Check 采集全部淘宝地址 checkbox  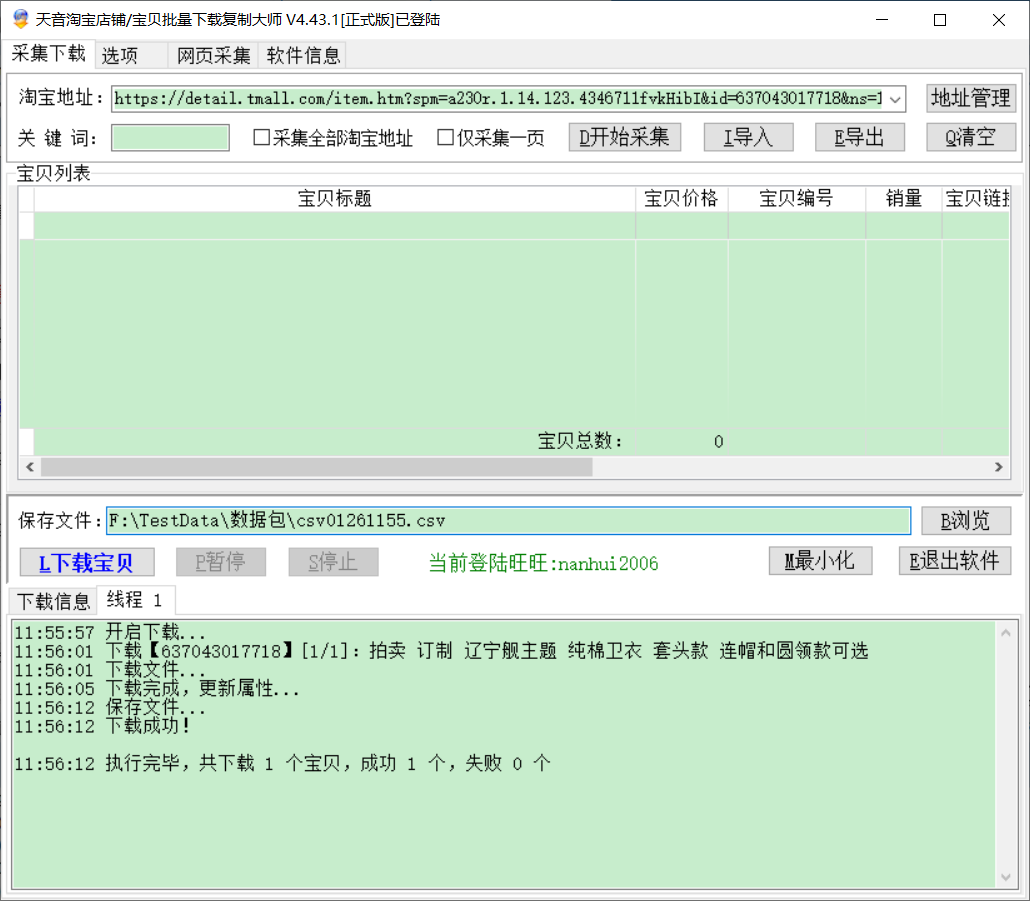point(262,138)
